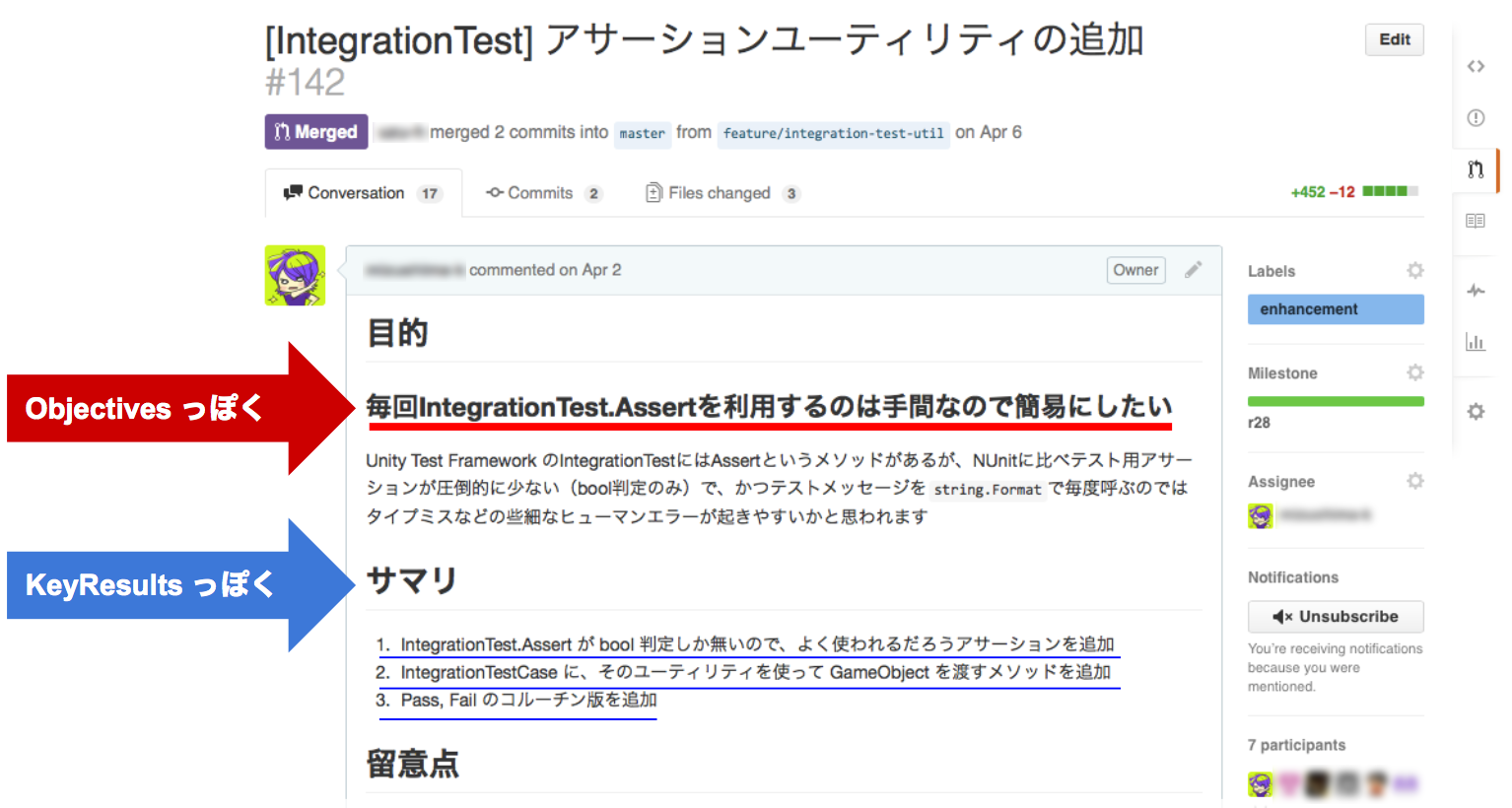The image size is (1512, 808).
Task: Open the Graphs bar chart icon
Action: click(x=1475, y=342)
